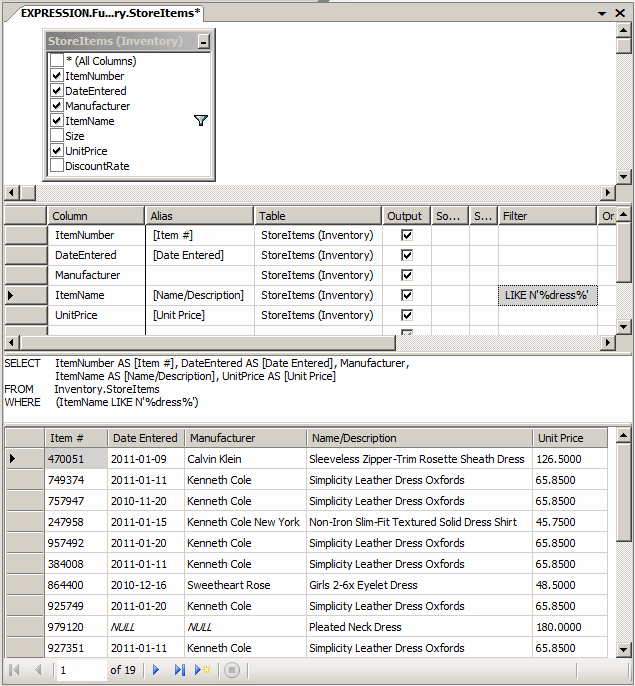Click the filter funnel icon beside ItemName
The width and height of the screenshot is (635, 686).
[200, 120]
